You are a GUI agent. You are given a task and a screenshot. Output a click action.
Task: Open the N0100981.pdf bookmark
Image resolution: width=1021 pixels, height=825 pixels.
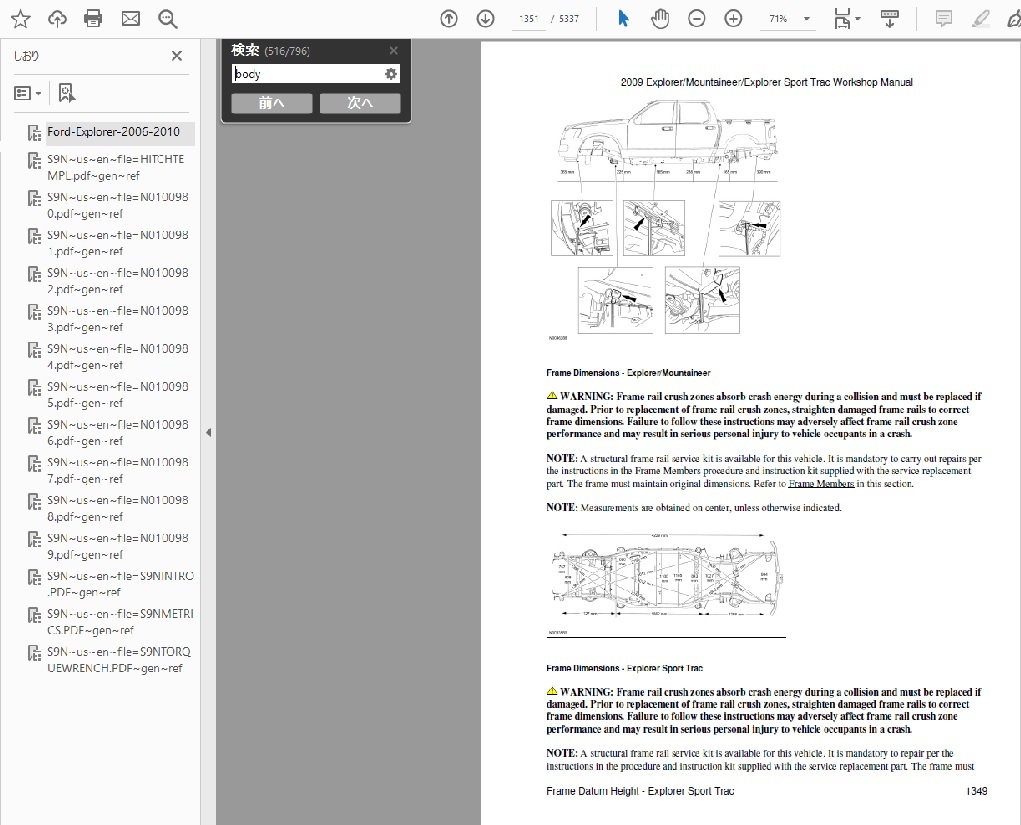click(118, 243)
